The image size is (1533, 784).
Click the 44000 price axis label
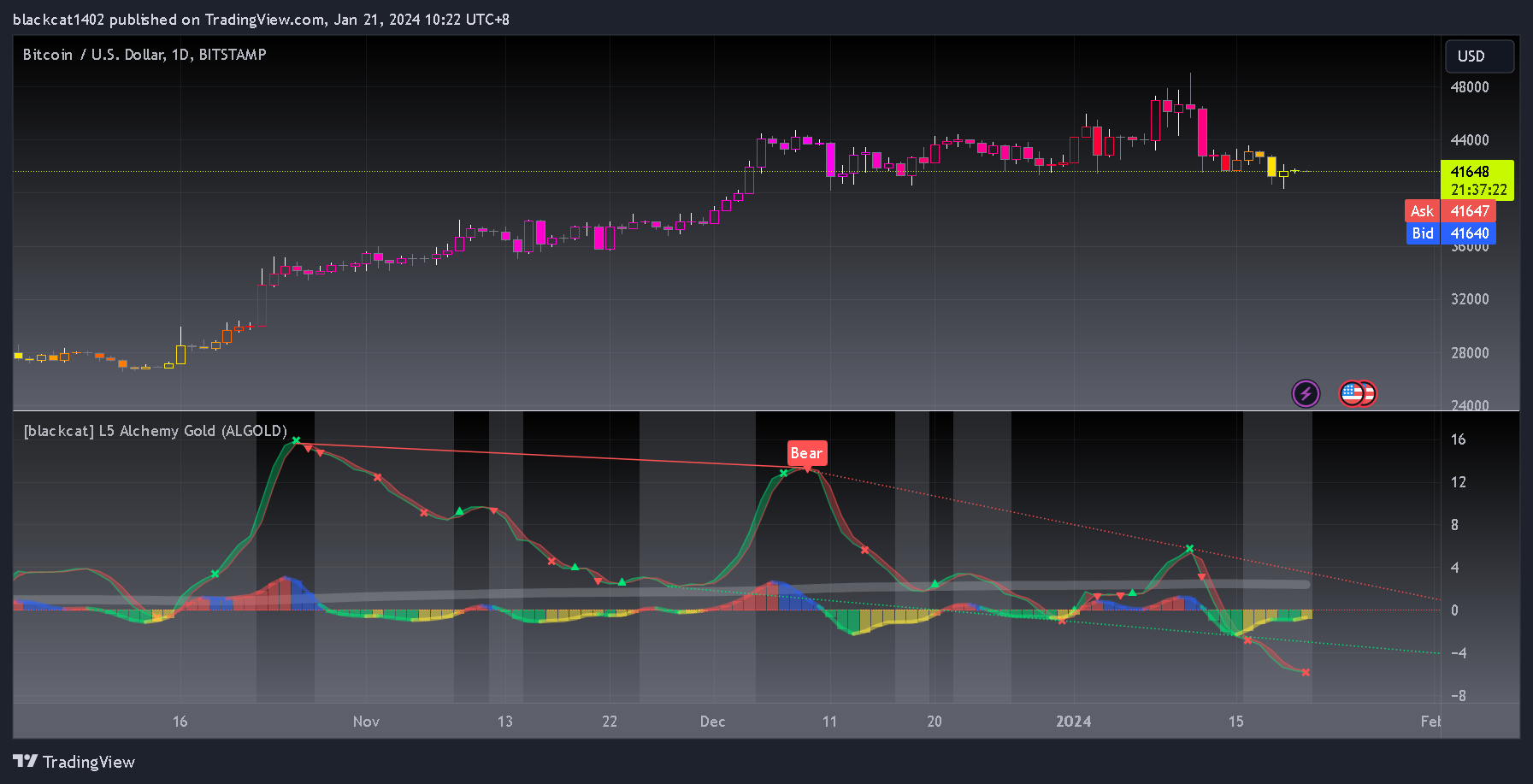1470,140
